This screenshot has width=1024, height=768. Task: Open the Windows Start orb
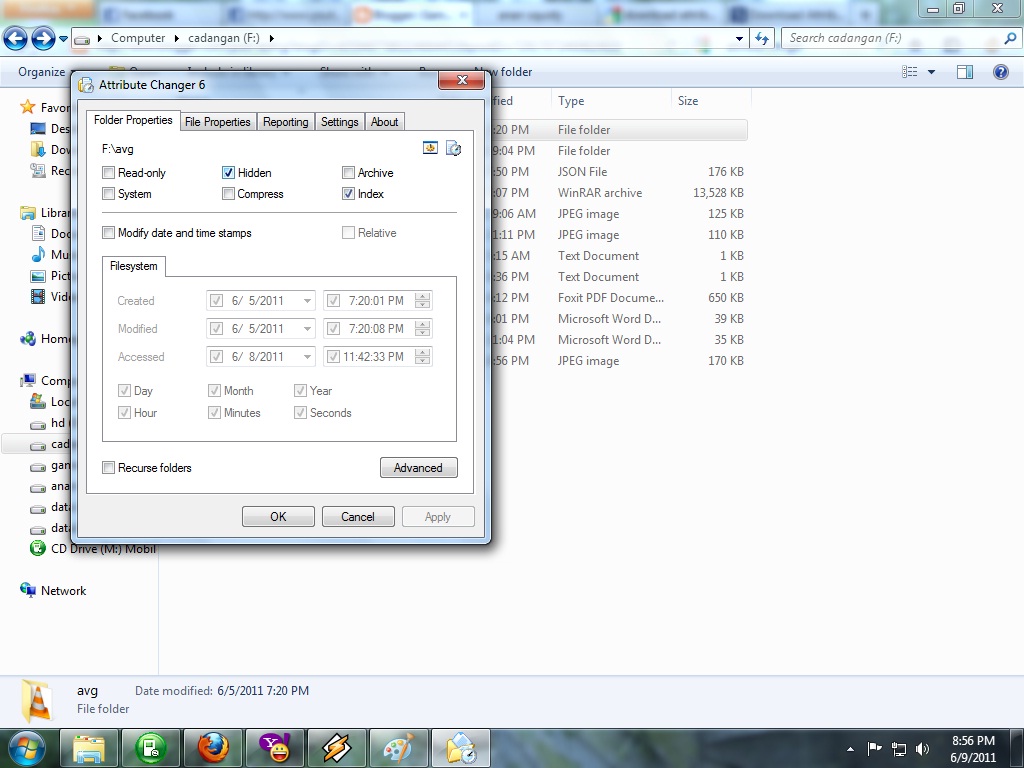[x=26, y=748]
